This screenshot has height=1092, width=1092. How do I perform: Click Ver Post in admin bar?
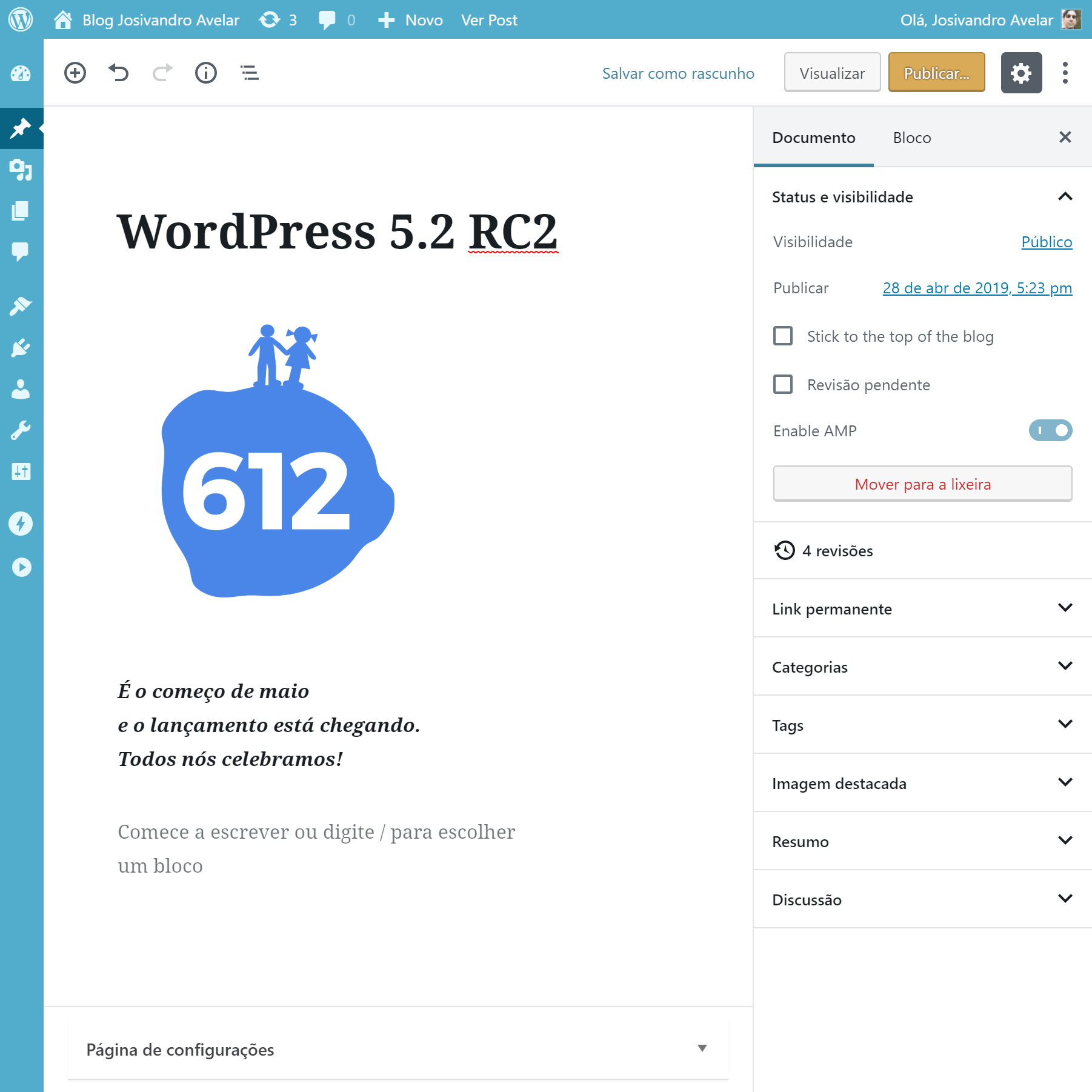click(489, 20)
